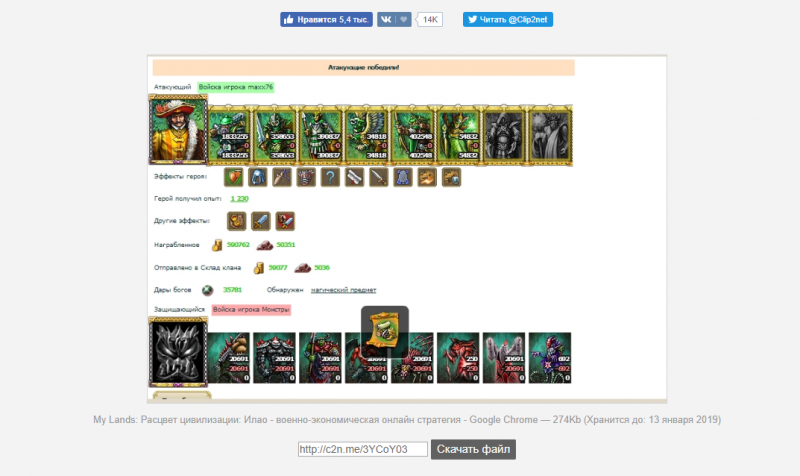Click the first attacker unit card with 1833255
Viewport: 800px width, 476px height.
point(229,135)
